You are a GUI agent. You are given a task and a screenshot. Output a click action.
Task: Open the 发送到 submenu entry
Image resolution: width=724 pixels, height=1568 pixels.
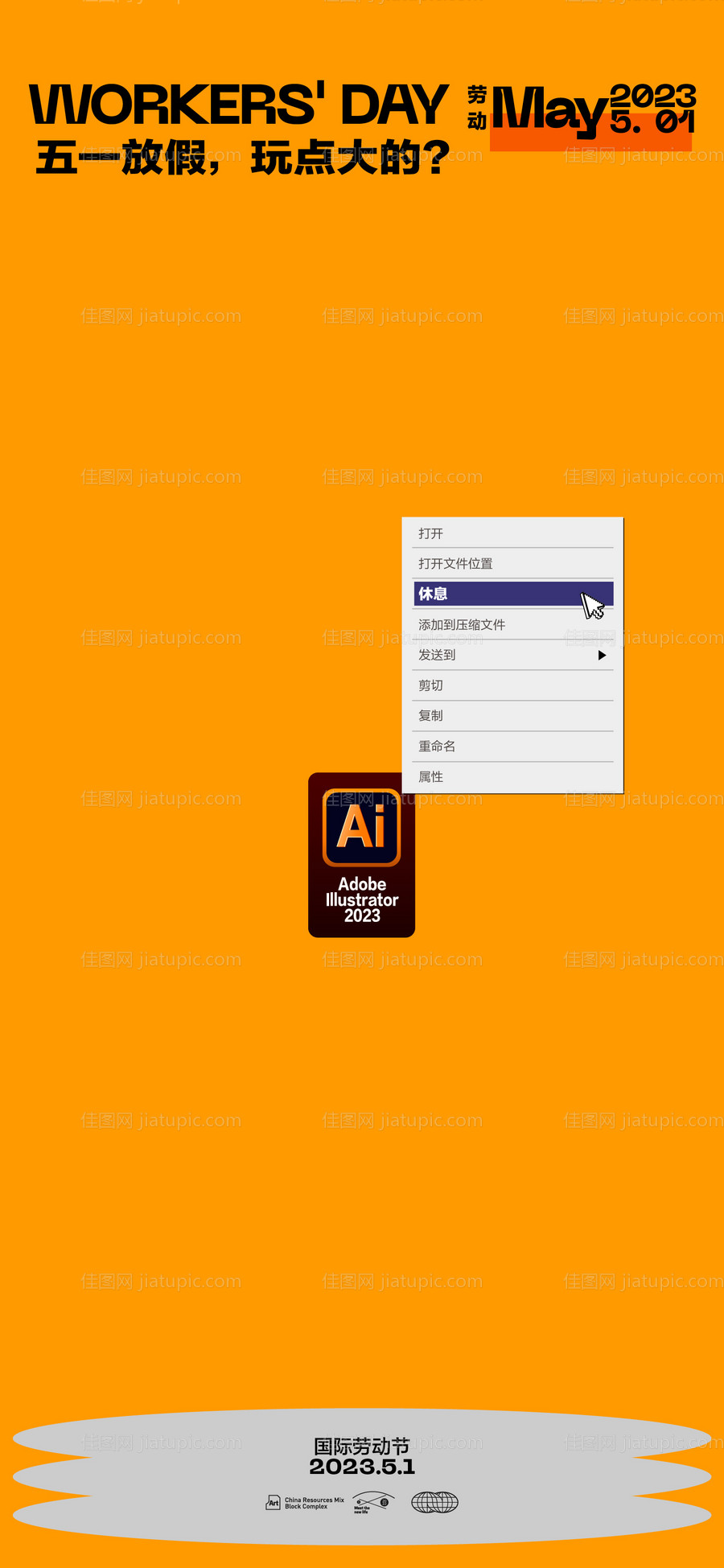click(x=438, y=656)
